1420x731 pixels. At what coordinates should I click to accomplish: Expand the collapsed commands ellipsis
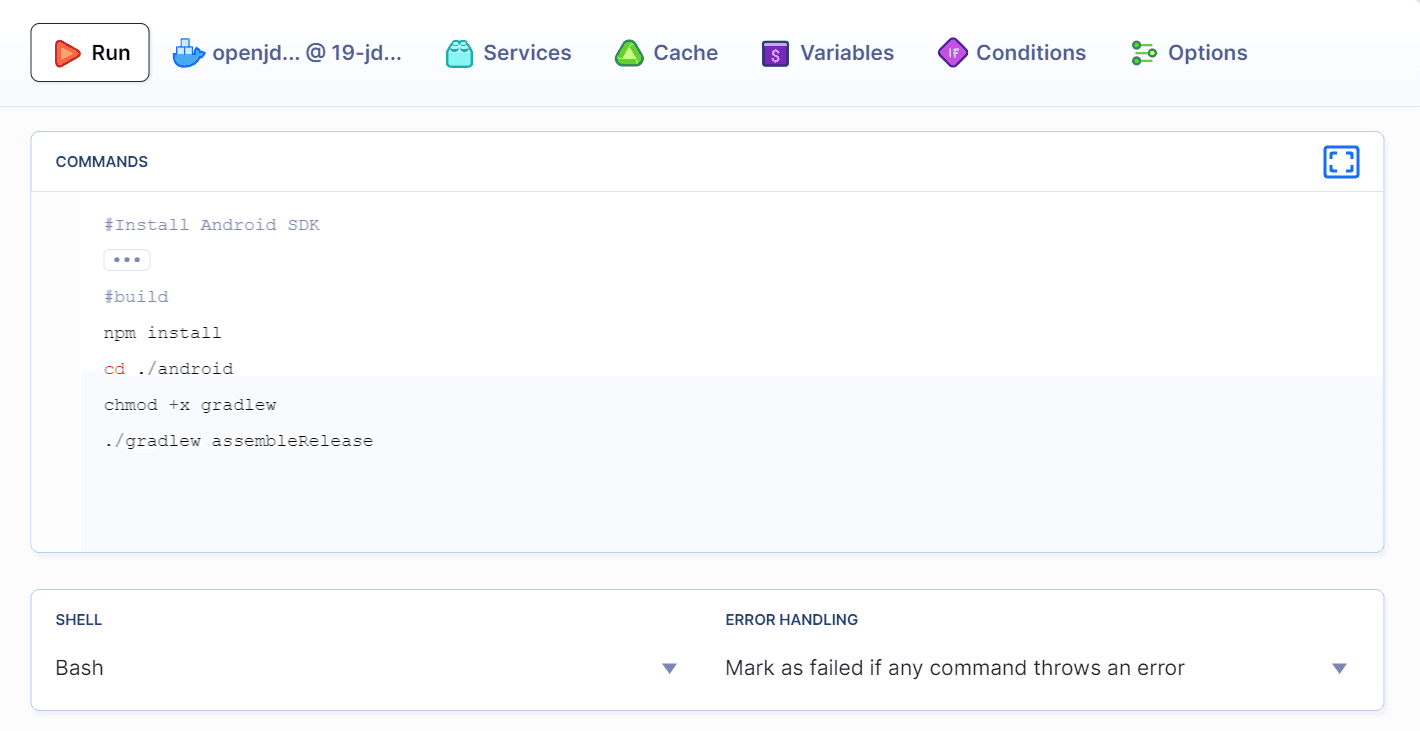pyautogui.click(x=127, y=259)
